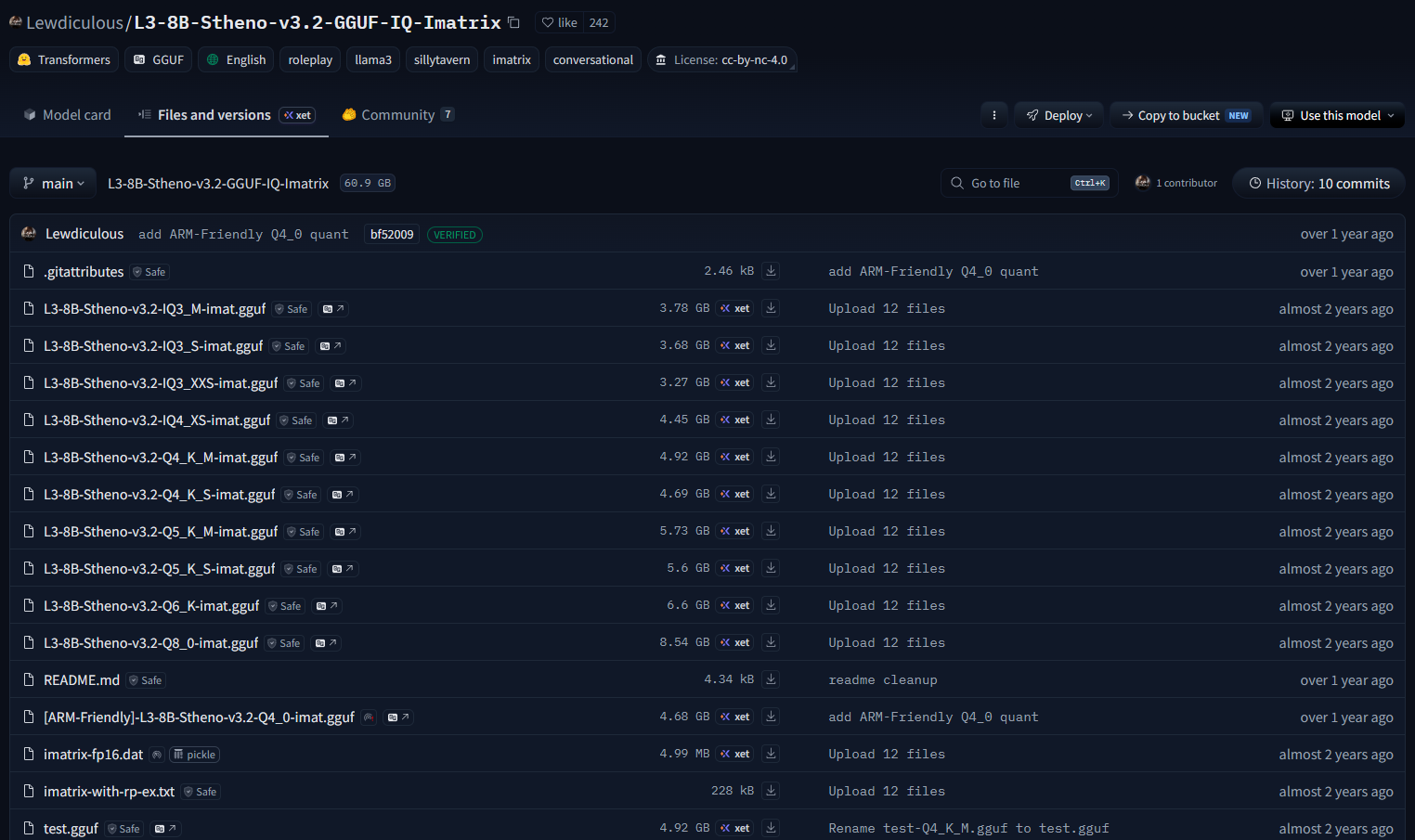The height and width of the screenshot is (840, 1415).
Task: Download L3-8B-Stheno-v3.2-Q5_K_M-imat.gguf
Action: [x=771, y=531]
